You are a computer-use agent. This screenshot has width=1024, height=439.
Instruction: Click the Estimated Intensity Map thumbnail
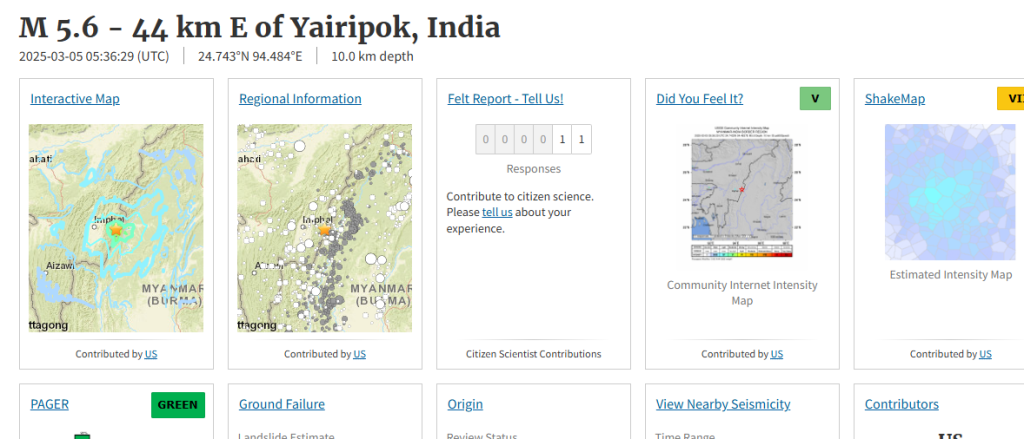pos(950,192)
